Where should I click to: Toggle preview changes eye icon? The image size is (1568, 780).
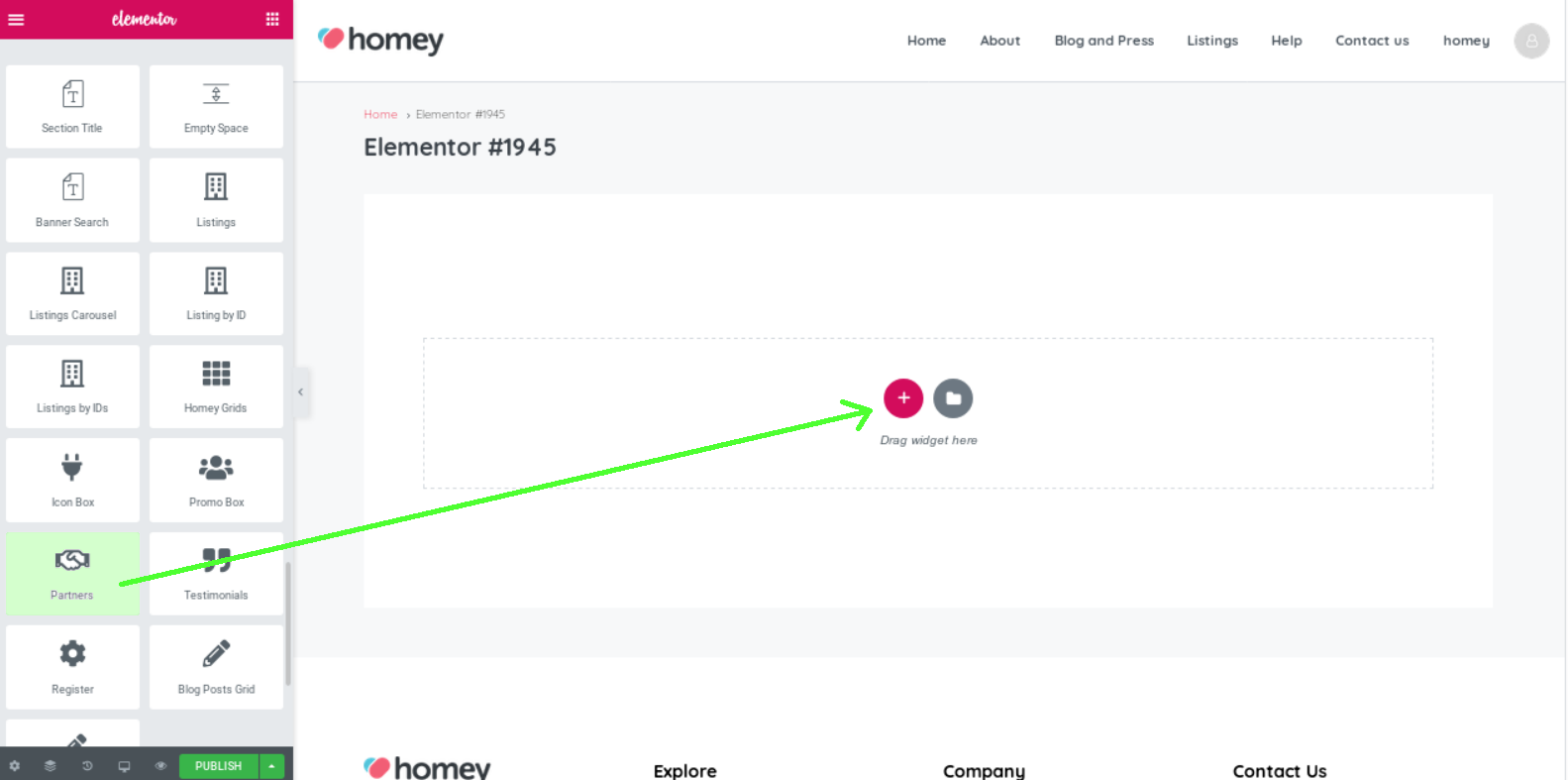[x=160, y=766]
